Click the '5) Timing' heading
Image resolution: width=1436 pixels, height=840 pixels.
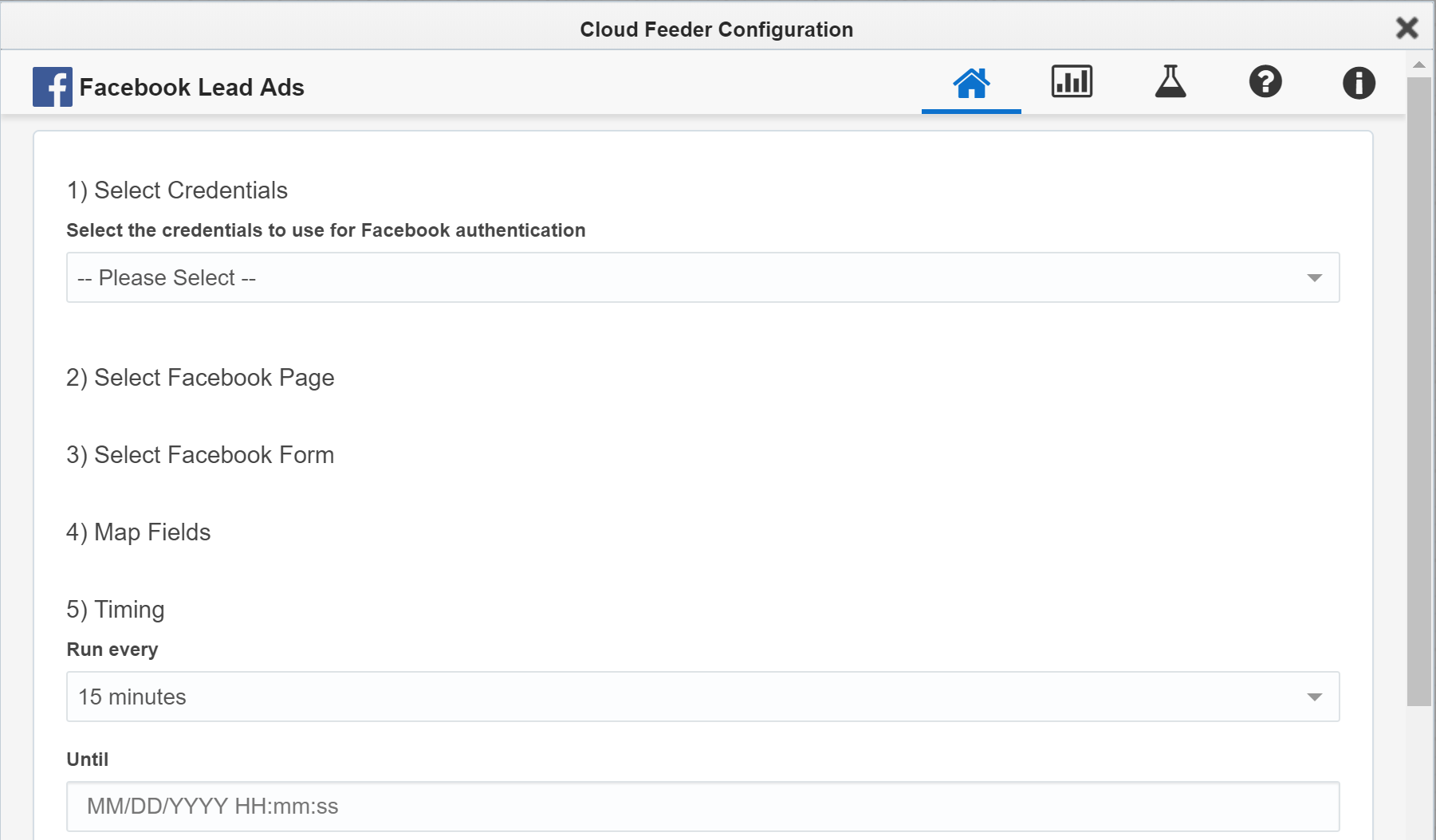click(x=116, y=610)
